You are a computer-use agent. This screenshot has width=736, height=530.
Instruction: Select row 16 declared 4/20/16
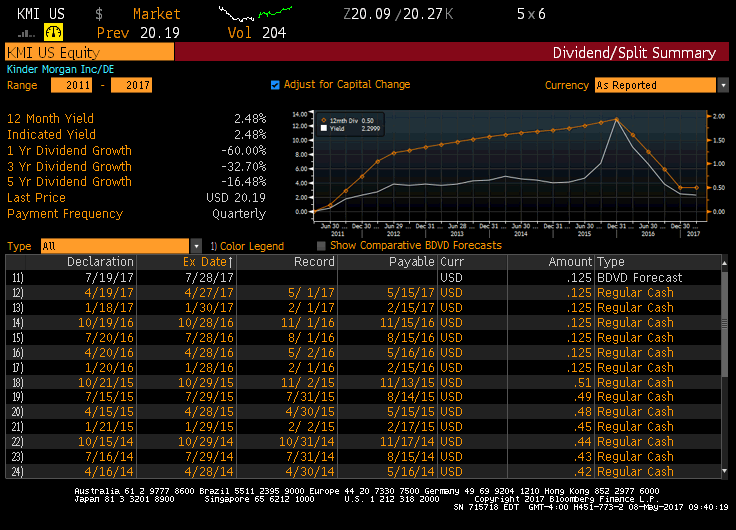point(364,353)
